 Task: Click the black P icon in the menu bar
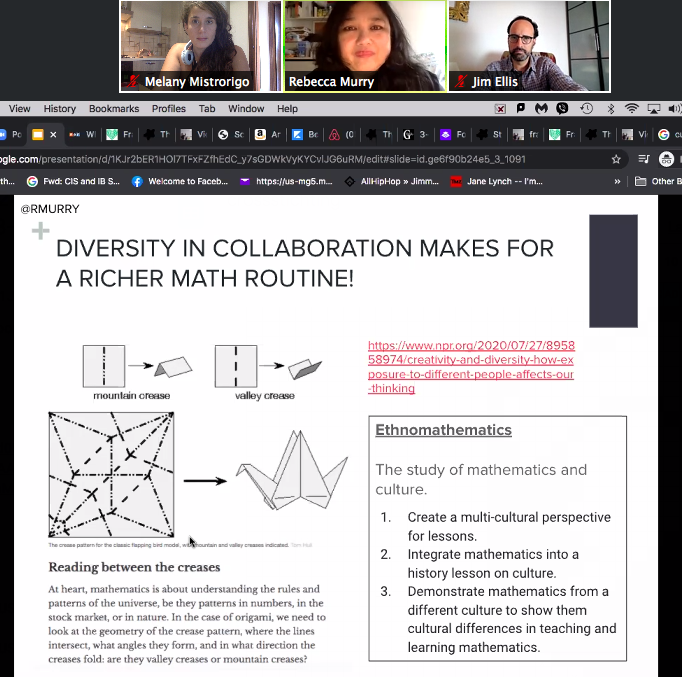click(x=521, y=108)
